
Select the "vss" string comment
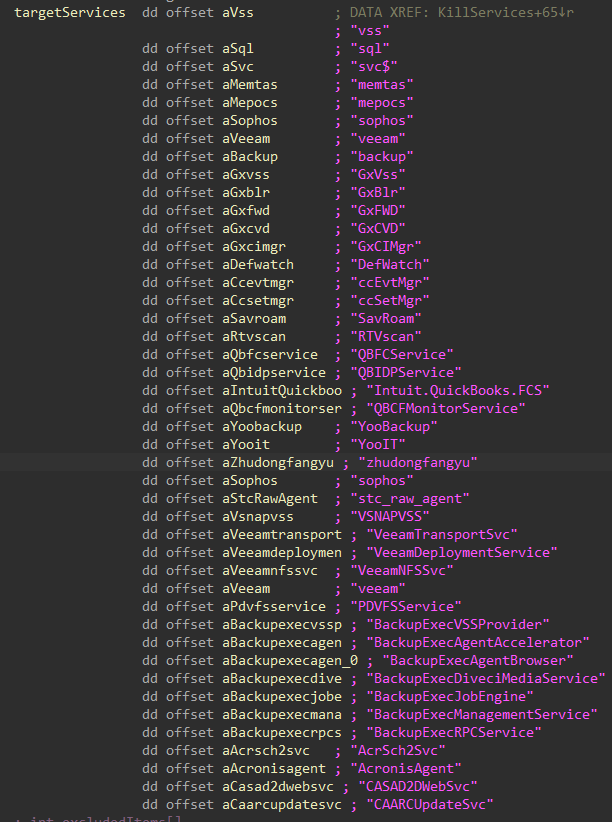click(x=370, y=31)
